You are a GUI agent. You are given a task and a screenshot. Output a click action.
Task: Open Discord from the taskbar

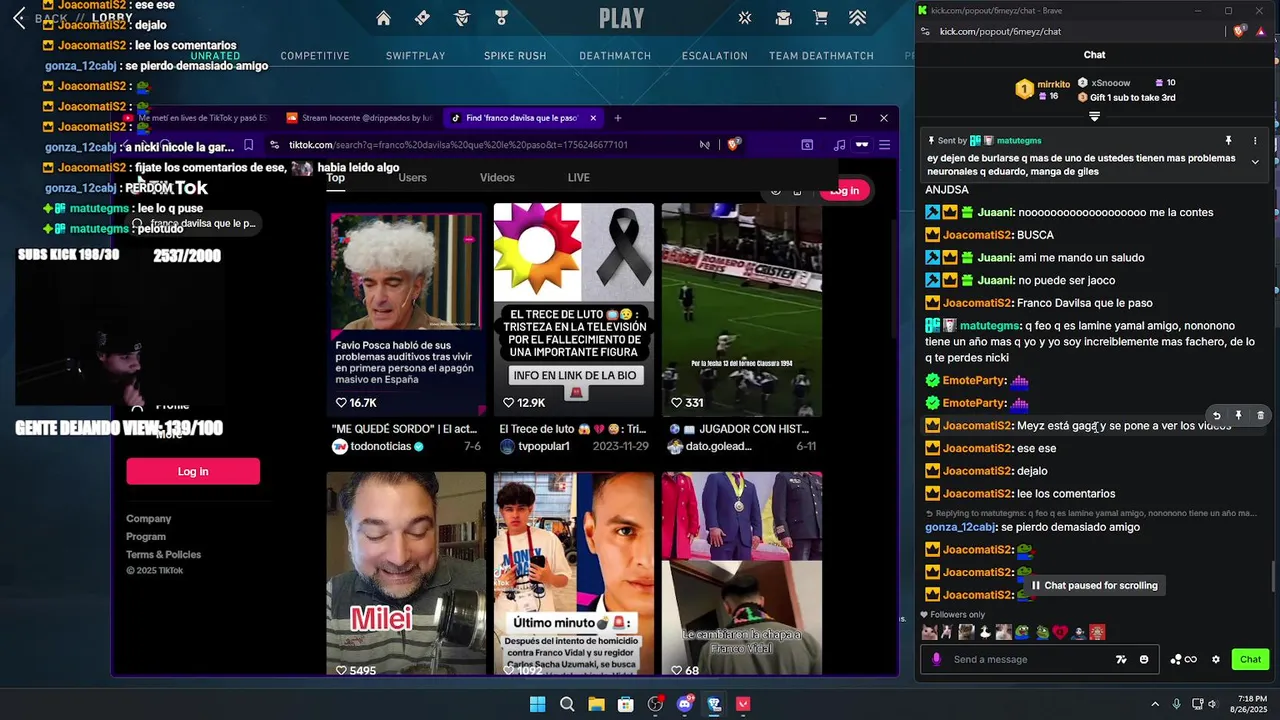click(x=684, y=704)
